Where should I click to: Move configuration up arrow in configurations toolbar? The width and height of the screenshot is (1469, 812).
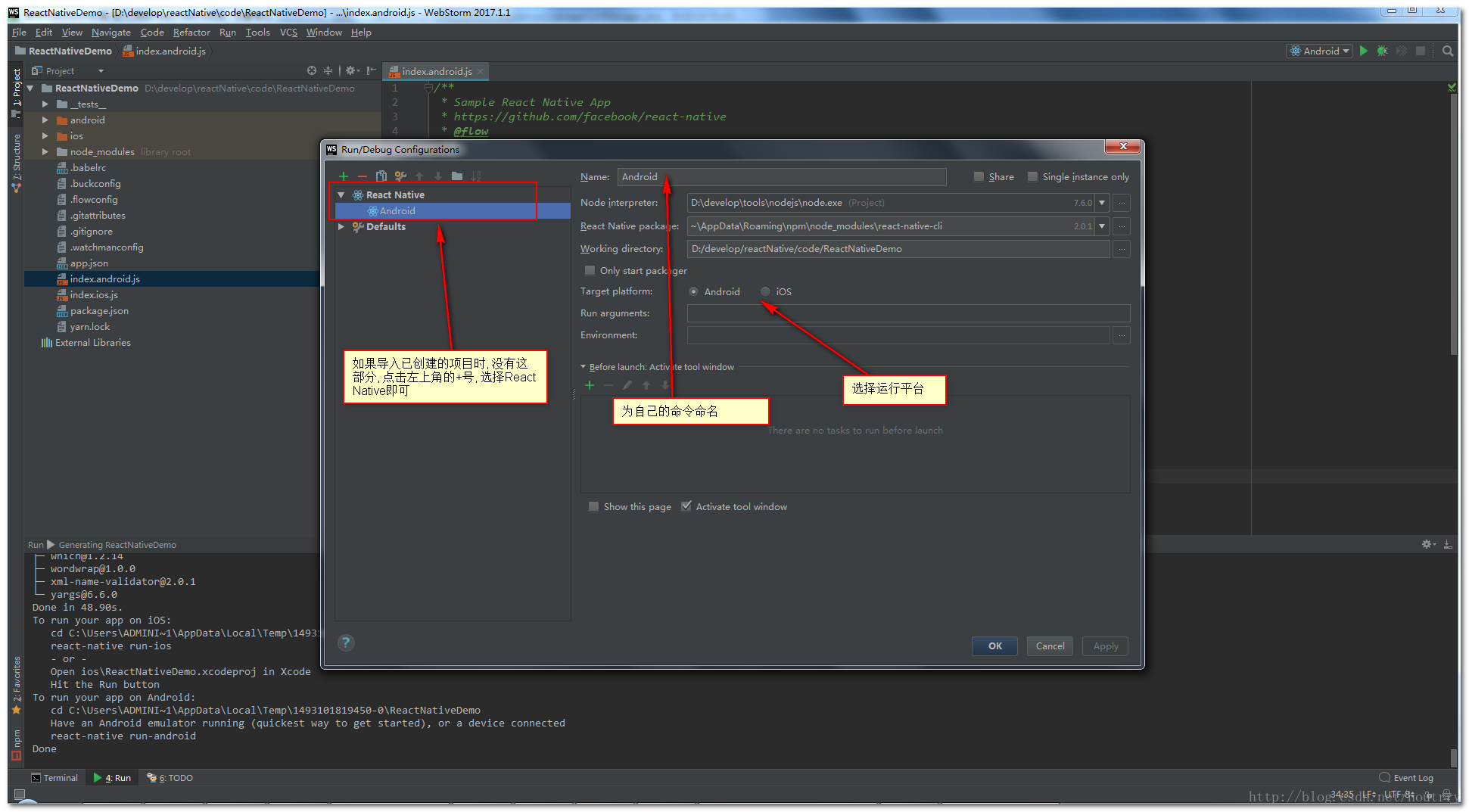(x=419, y=176)
